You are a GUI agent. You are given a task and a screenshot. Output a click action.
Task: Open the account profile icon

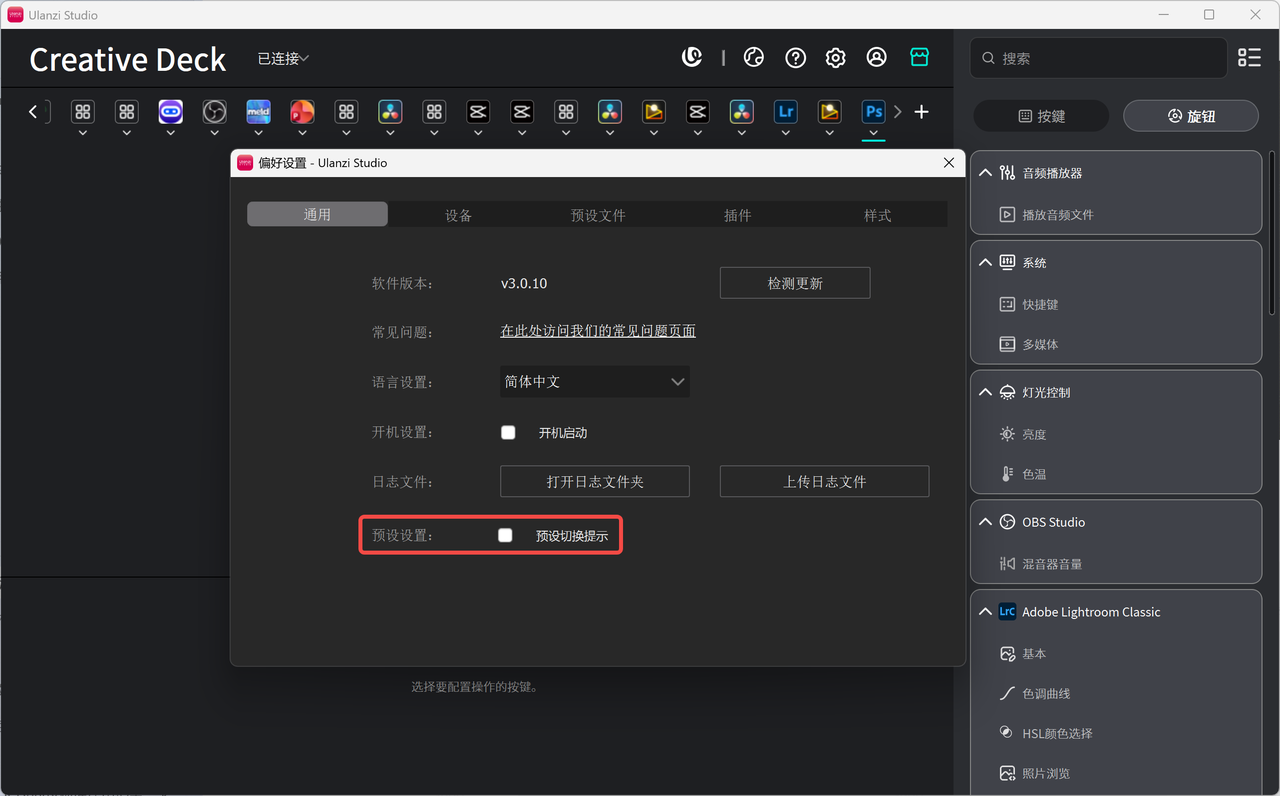[x=877, y=57]
